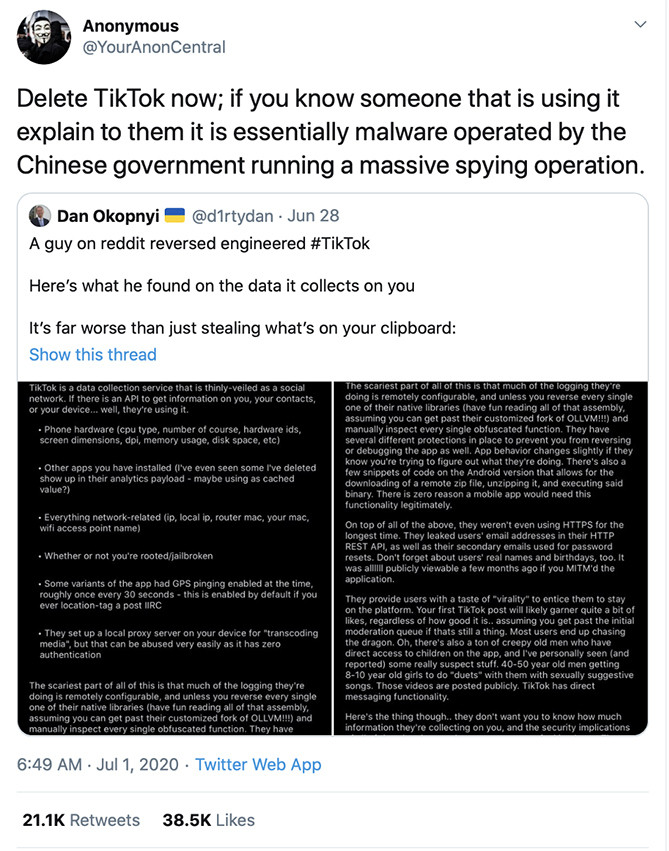Click the Dan Okopnyi author name
Screen dimensions: 669x851
pos(108,215)
